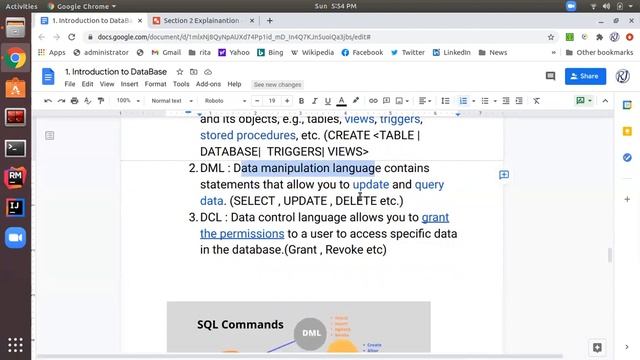
Task: Increase font size with plus button
Action: [287, 101]
